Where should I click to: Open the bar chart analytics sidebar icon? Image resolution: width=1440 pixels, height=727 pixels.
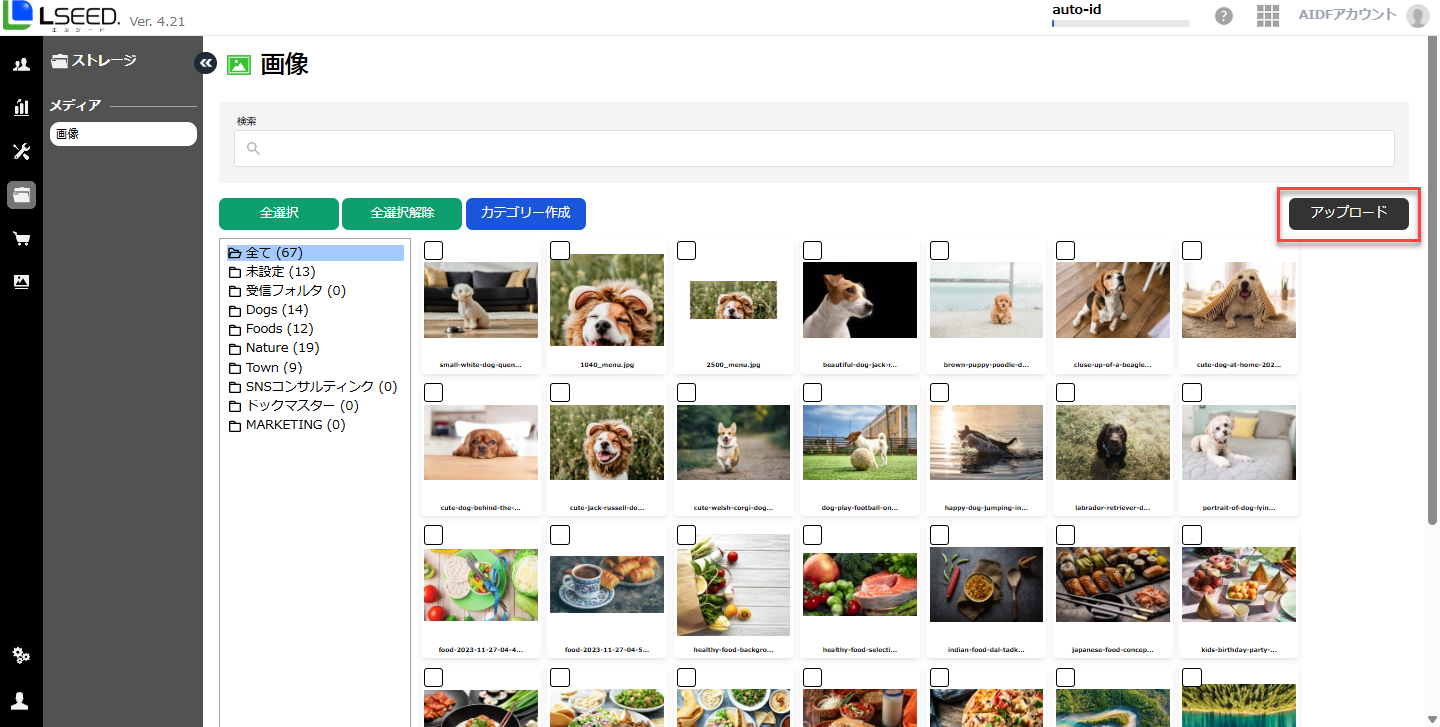point(21,107)
